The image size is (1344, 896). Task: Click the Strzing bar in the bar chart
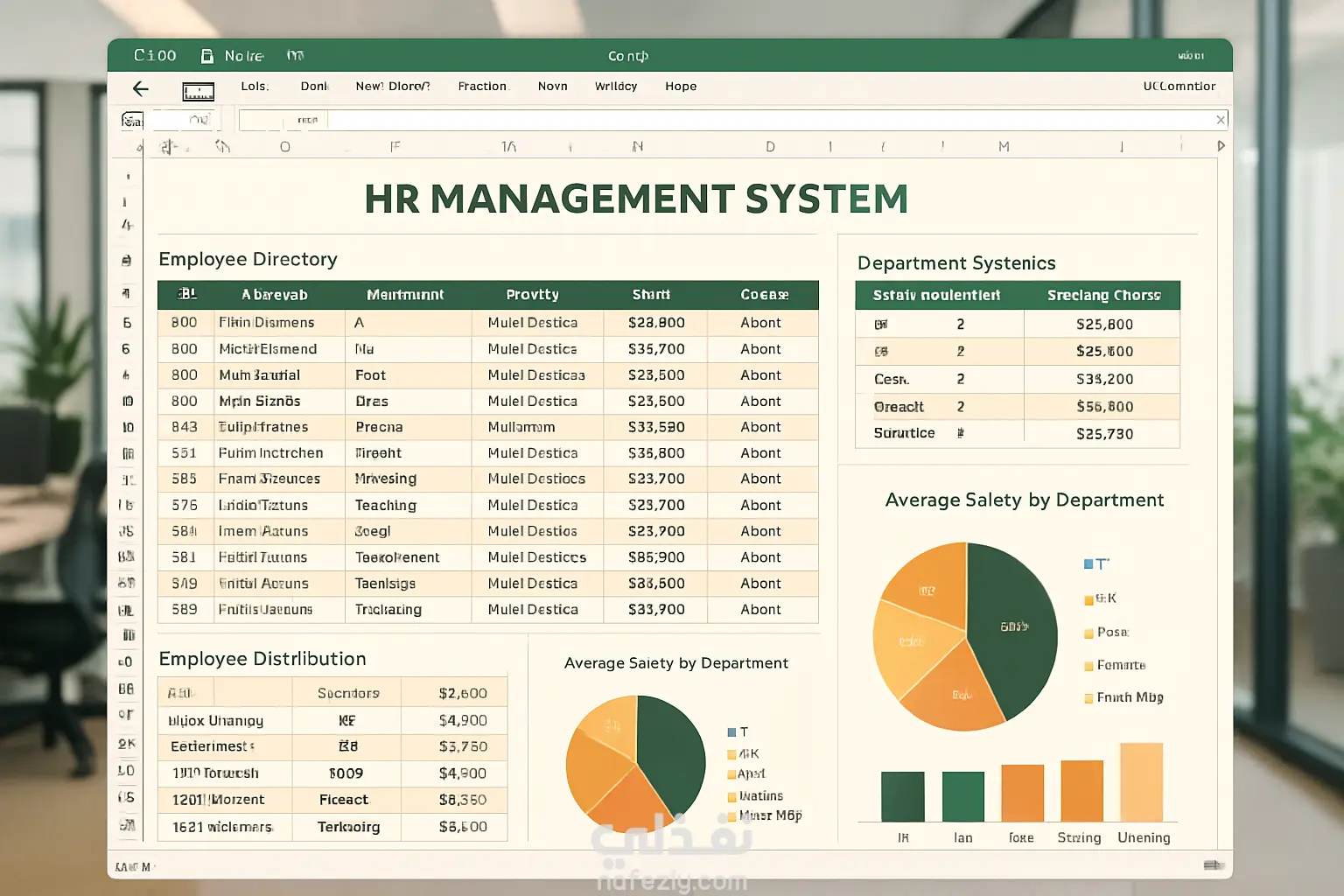coord(1081,791)
